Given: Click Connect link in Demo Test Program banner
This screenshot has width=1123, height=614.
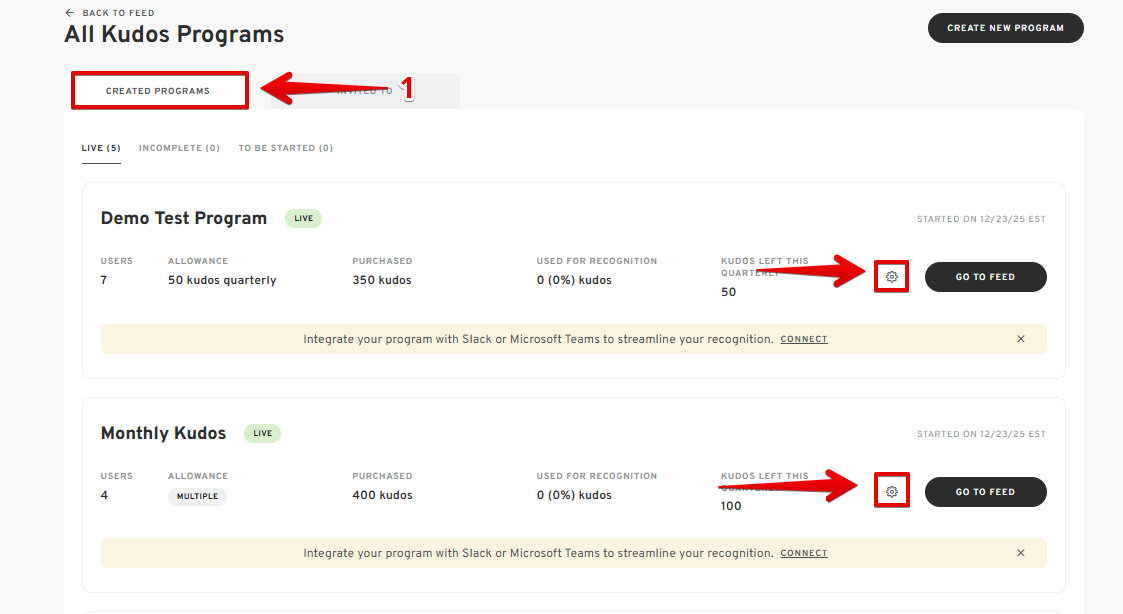Looking at the screenshot, I should pos(804,339).
